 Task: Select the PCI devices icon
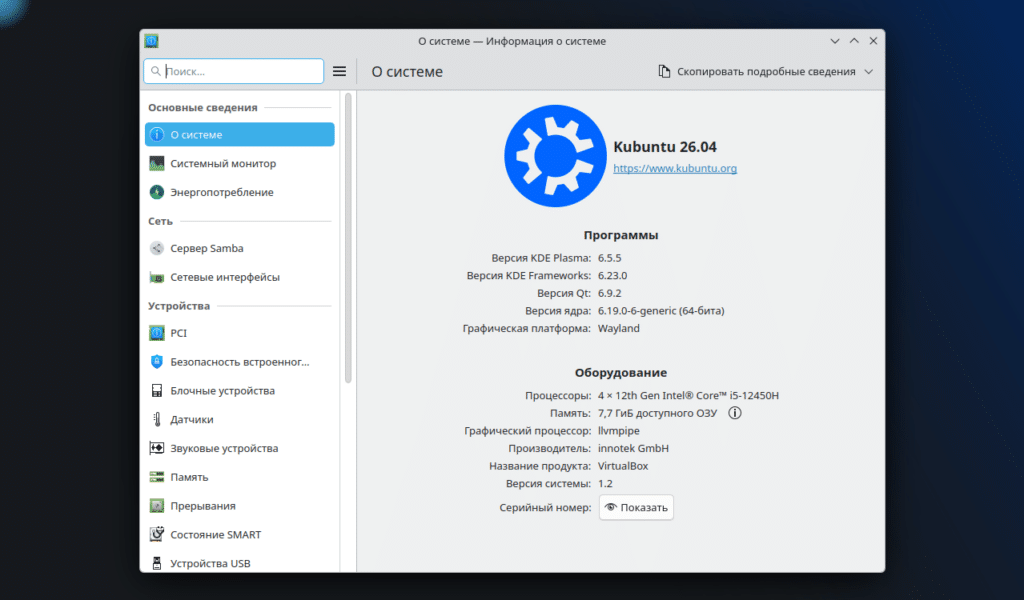[157, 333]
